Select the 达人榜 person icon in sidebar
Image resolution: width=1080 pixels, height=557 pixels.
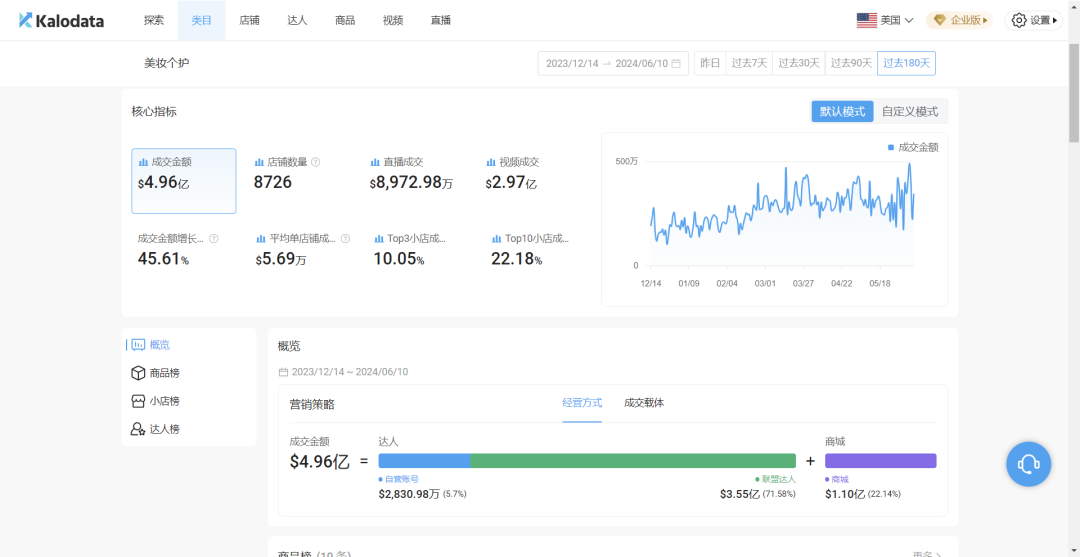click(x=138, y=429)
